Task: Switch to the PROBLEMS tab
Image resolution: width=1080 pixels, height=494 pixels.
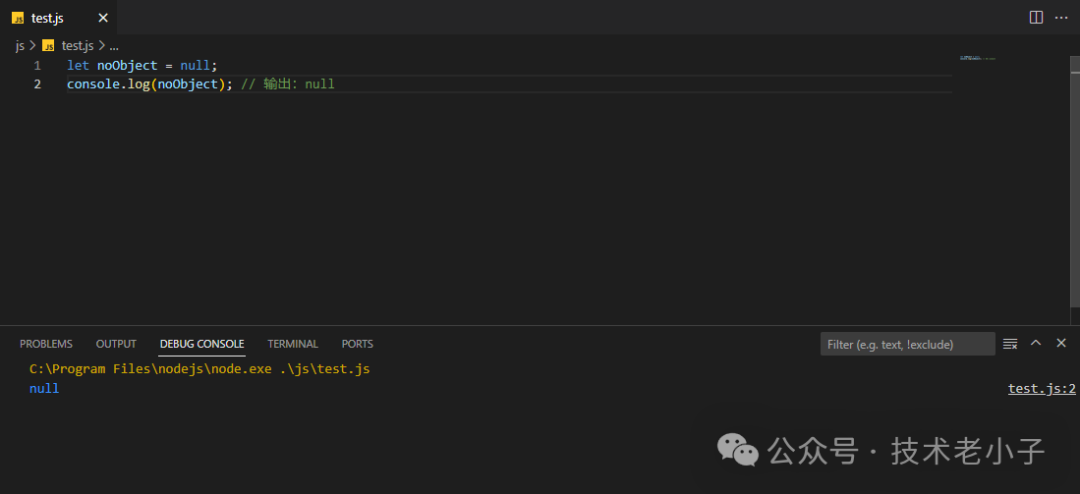Action: (x=46, y=344)
